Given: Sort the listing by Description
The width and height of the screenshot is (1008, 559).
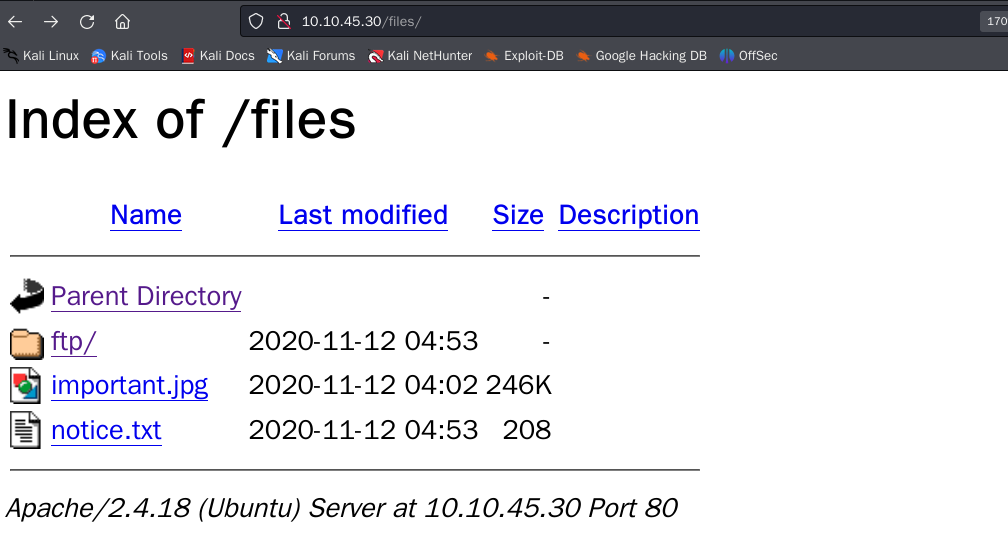Looking at the screenshot, I should coord(629,215).
